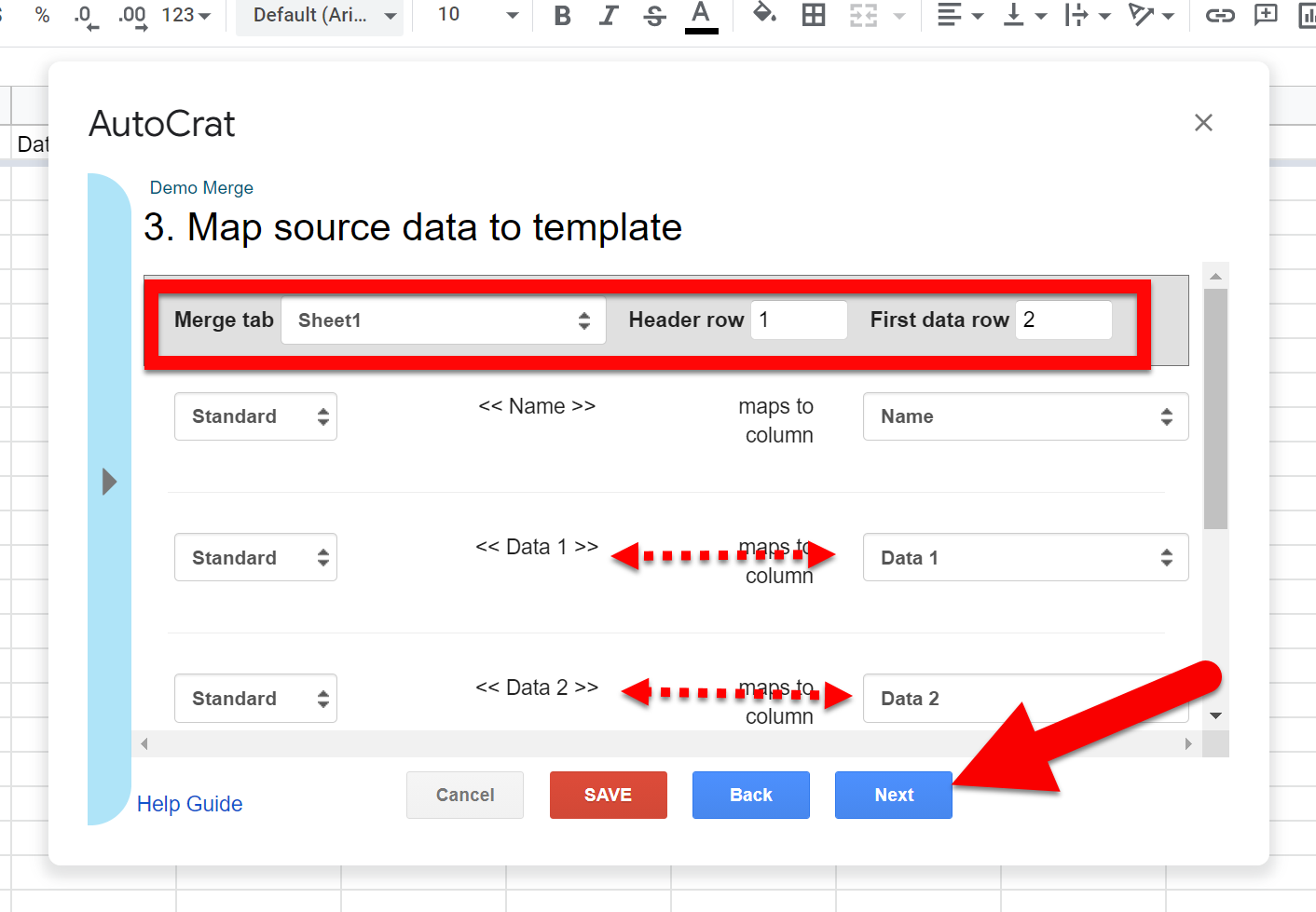Image resolution: width=1316 pixels, height=912 pixels.
Task: Click the horizontal scroll right arrow
Action: click(1188, 743)
